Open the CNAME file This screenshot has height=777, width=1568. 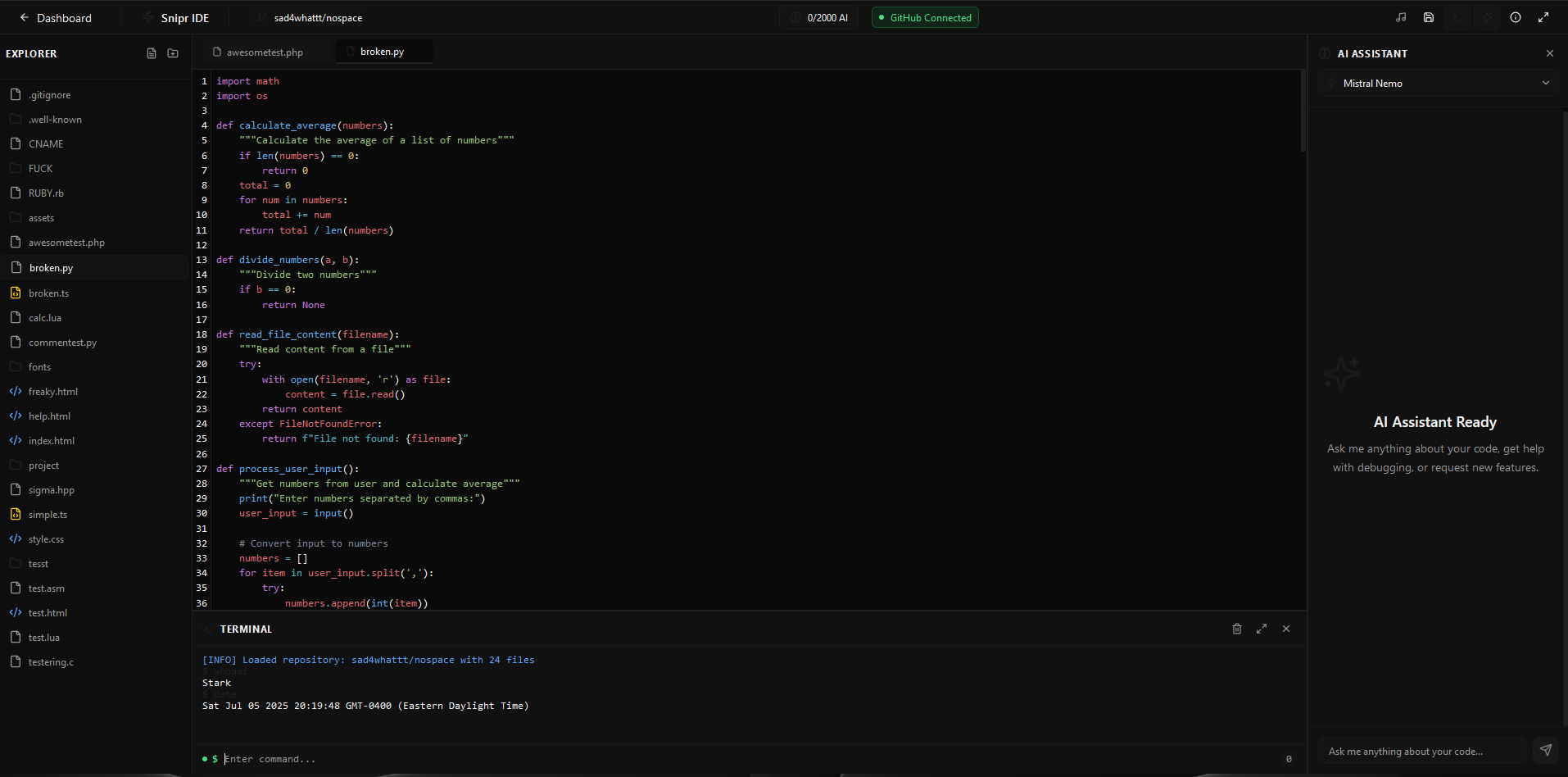95,144
